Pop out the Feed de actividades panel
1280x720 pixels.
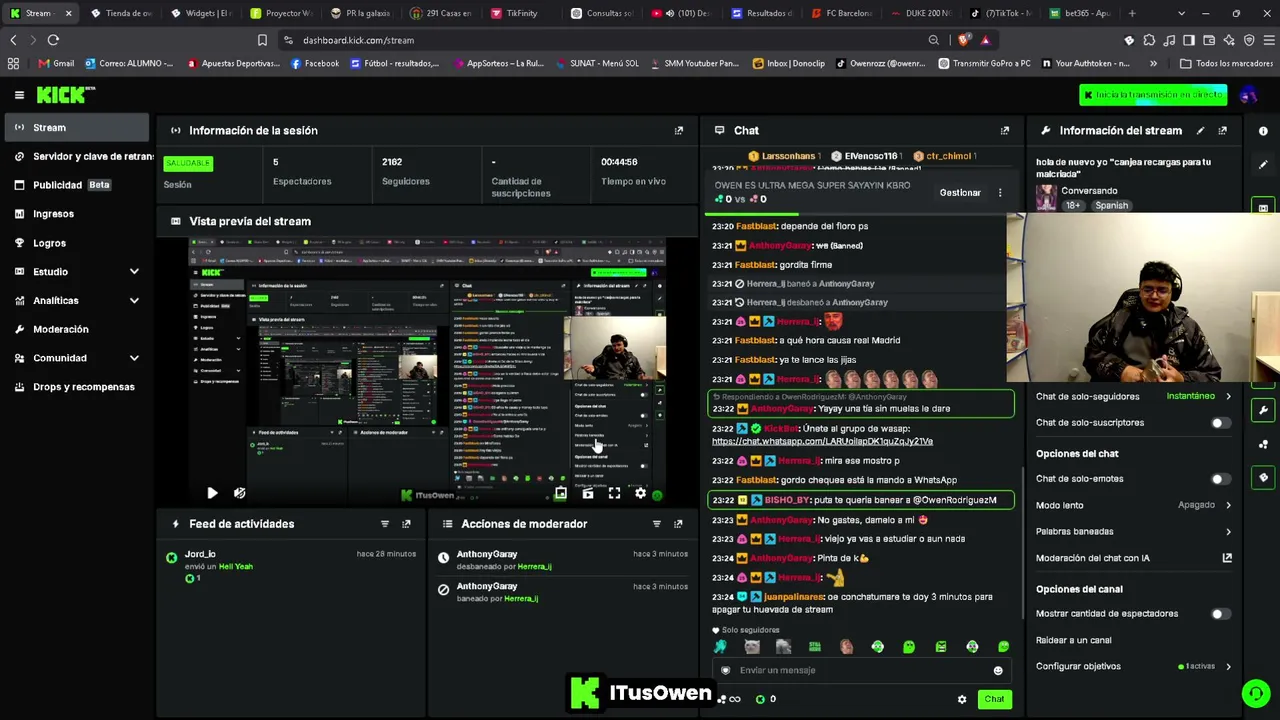(406, 524)
